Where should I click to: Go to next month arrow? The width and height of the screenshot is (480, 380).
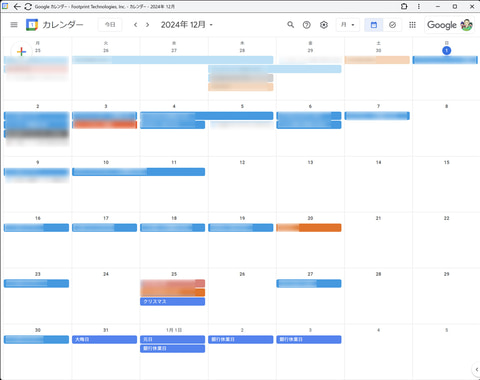coord(147,25)
